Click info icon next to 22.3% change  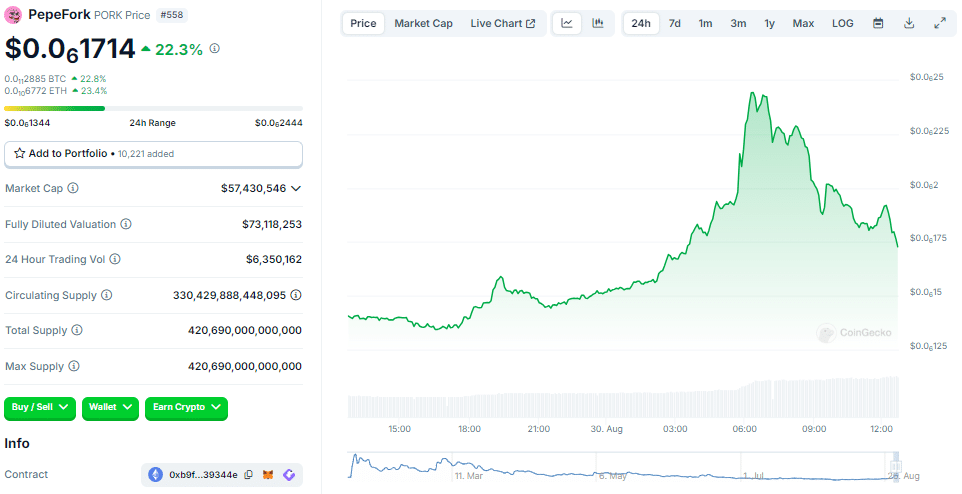(x=215, y=48)
